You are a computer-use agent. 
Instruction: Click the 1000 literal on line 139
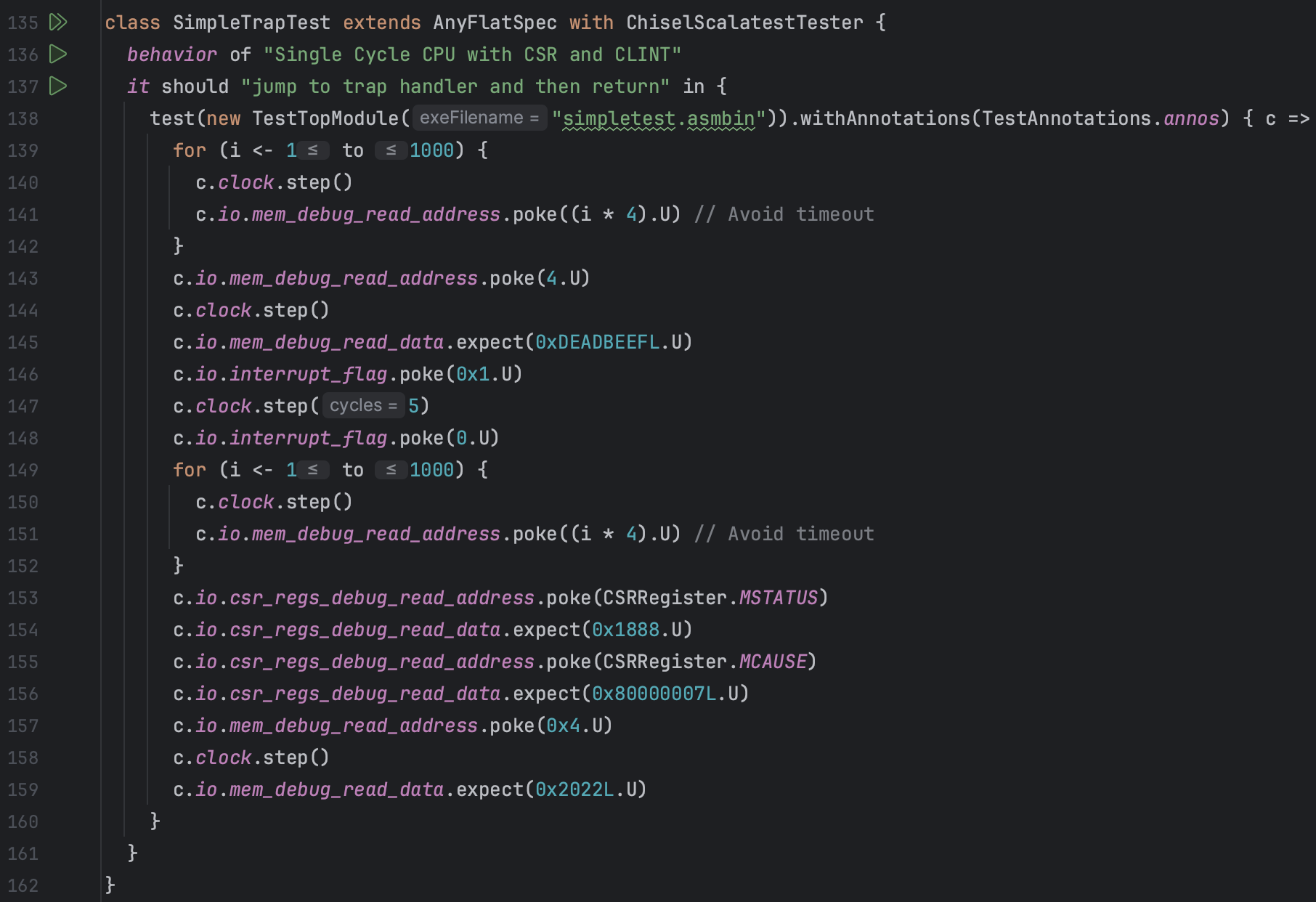click(431, 150)
